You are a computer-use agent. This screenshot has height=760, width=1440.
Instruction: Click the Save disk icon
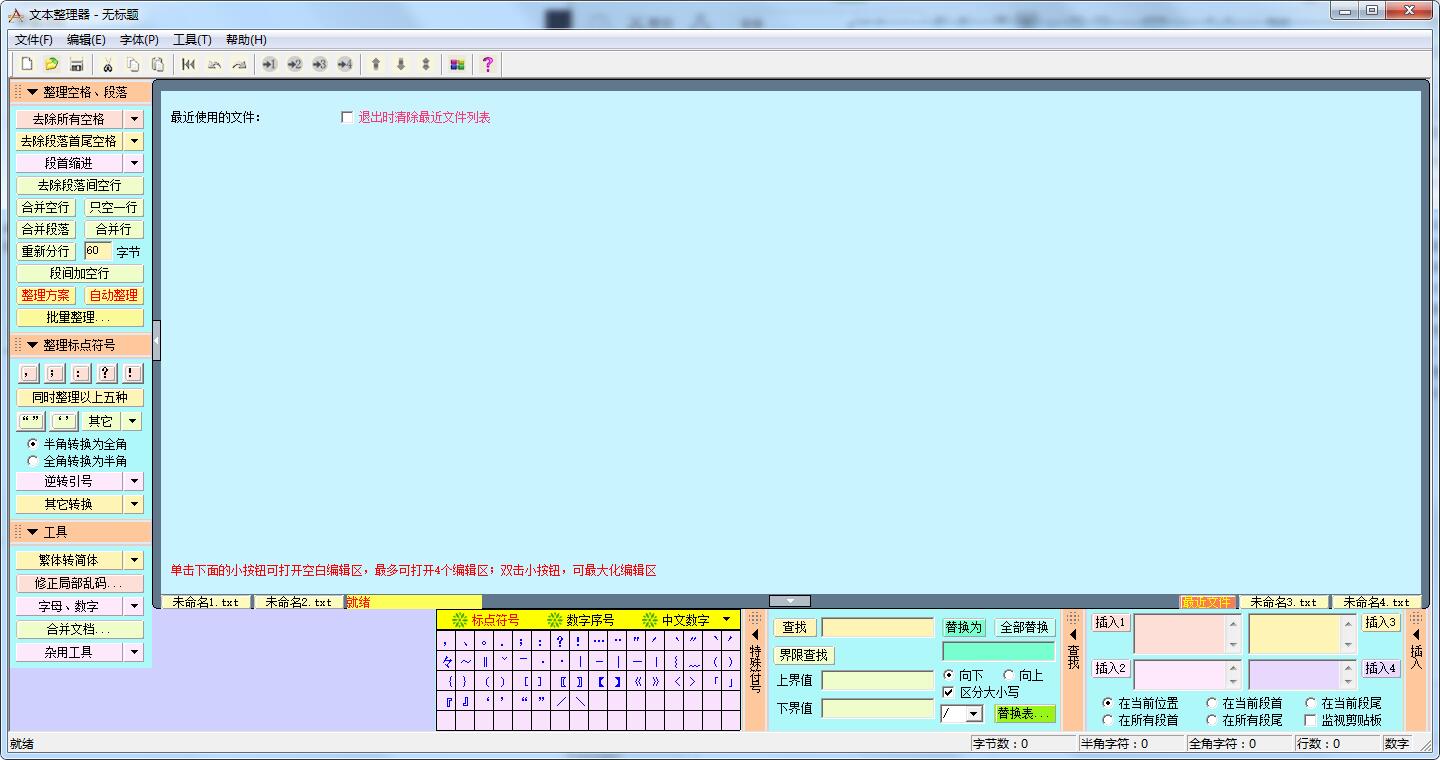click(76, 64)
